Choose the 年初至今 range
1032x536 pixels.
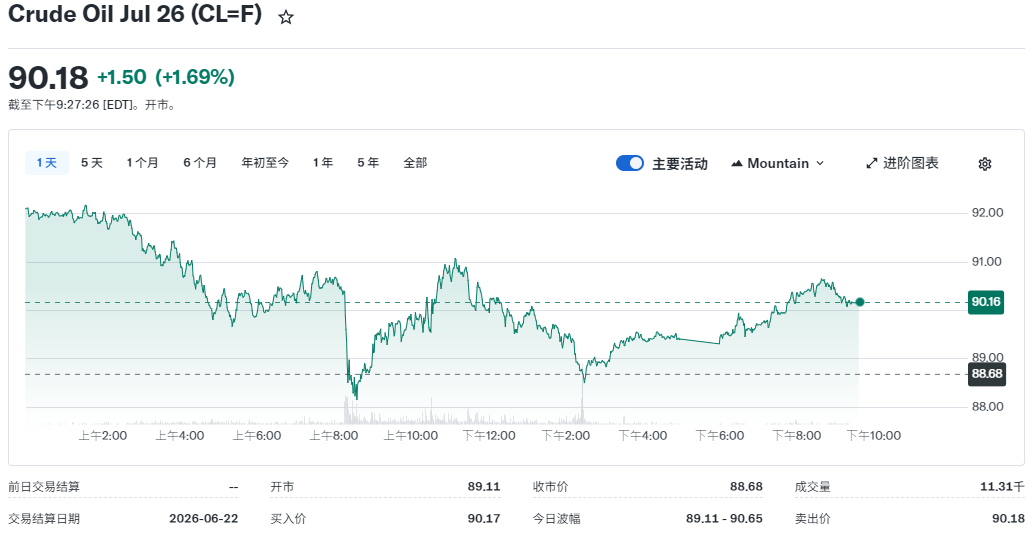point(265,163)
